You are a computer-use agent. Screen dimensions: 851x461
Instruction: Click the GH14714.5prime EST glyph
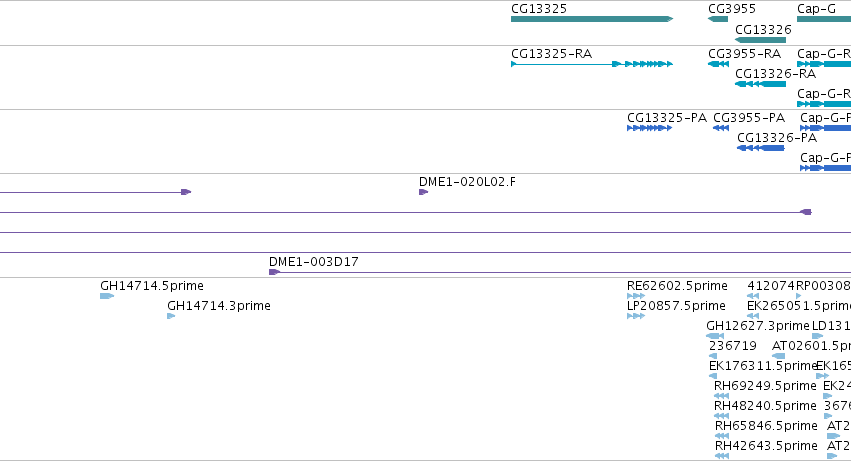tap(107, 296)
